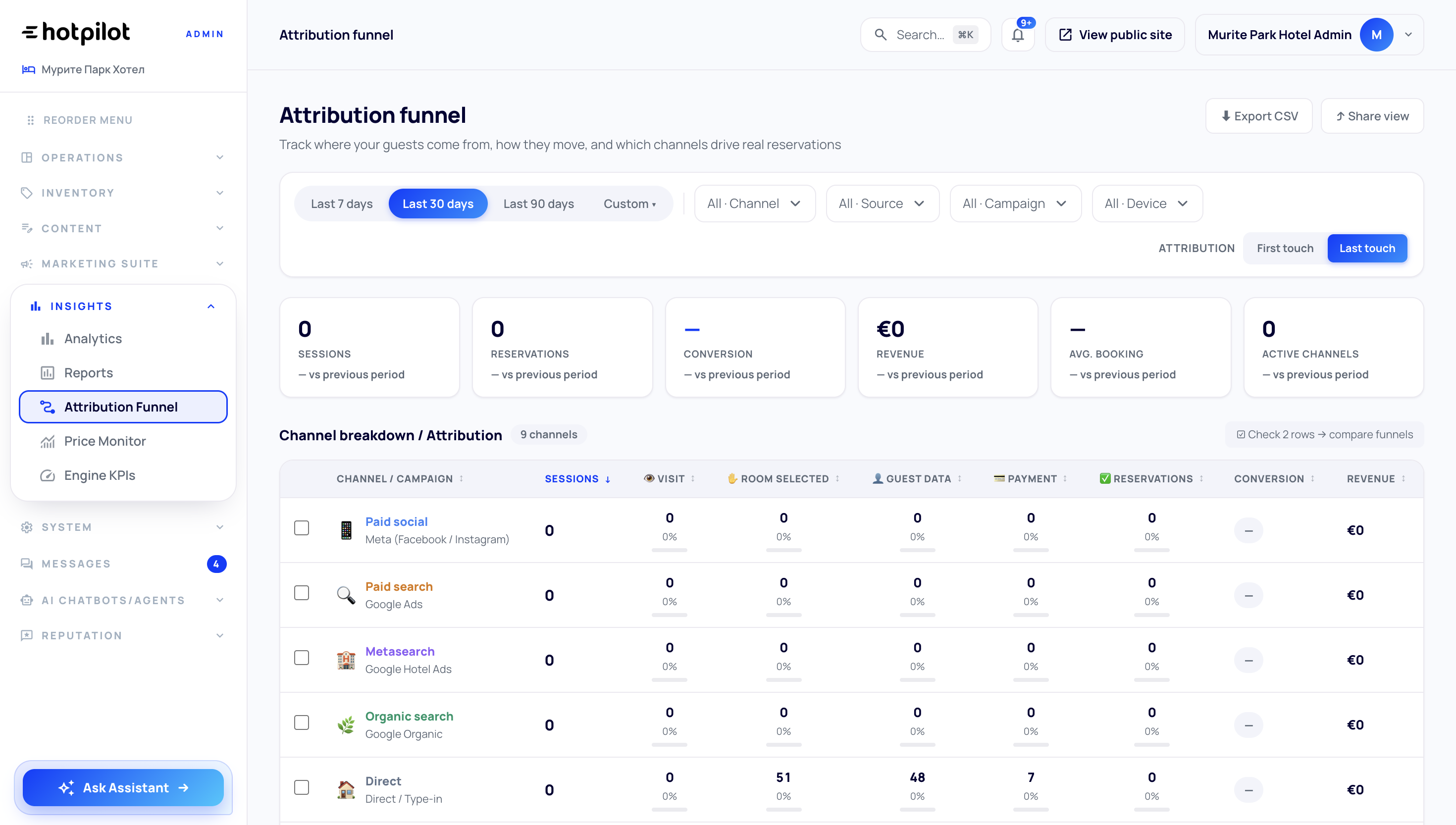The image size is (1456, 825).
Task: Click the Reorder Menu drag icon
Action: coord(31,120)
